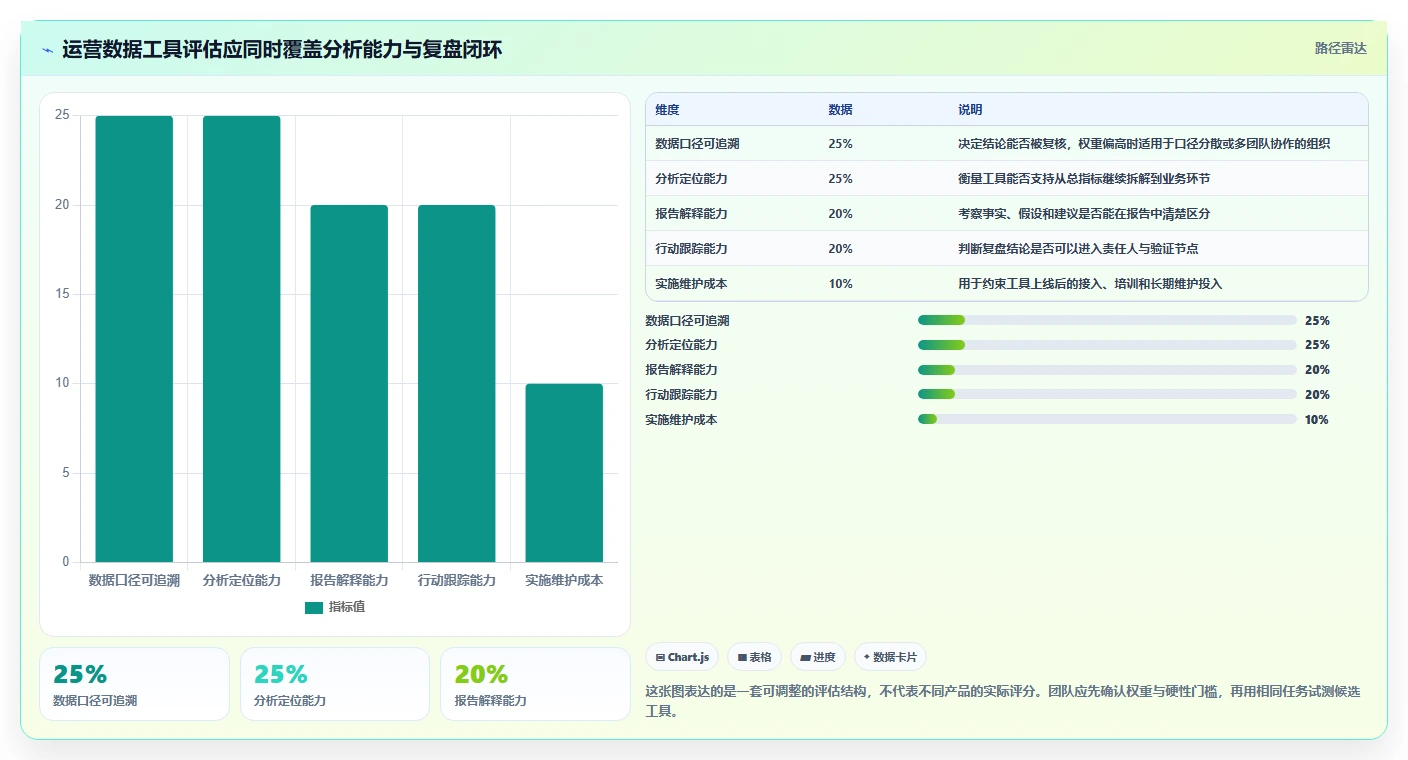Open the 25% 数据口径可追溯 data card
This screenshot has height=760, width=1408.
(134, 684)
